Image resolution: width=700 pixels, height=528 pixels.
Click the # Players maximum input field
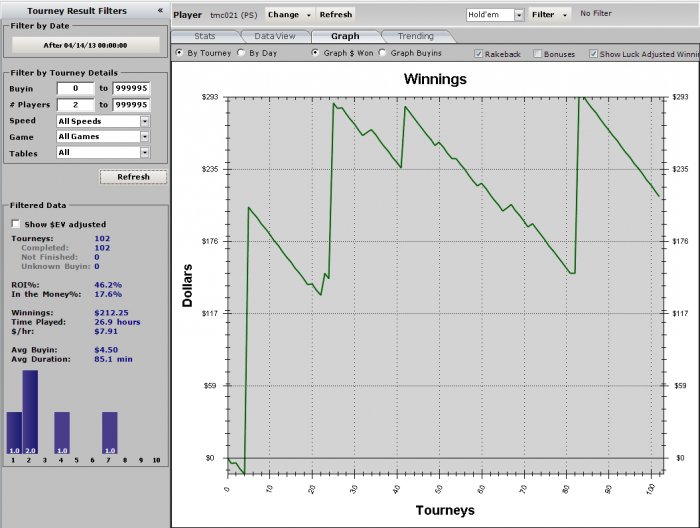[x=131, y=104]
